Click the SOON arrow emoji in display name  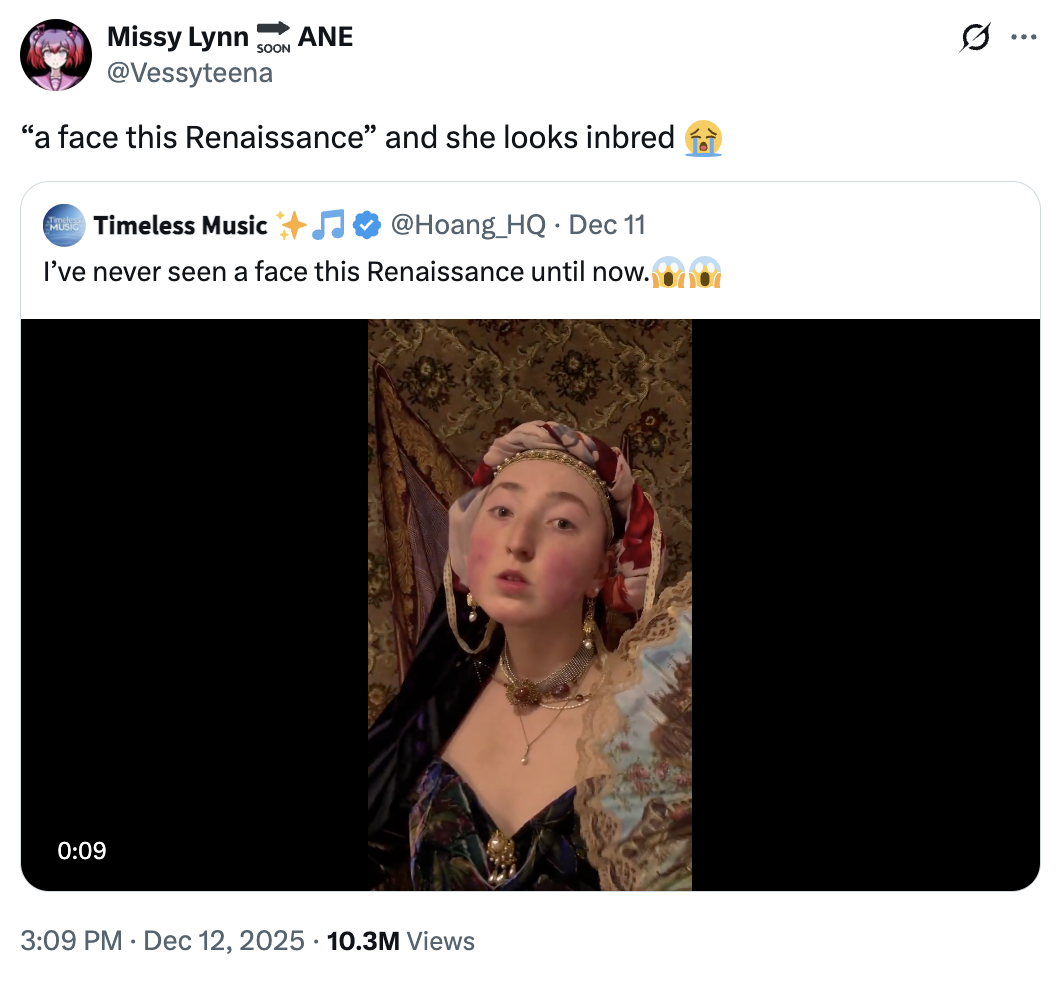273,38
